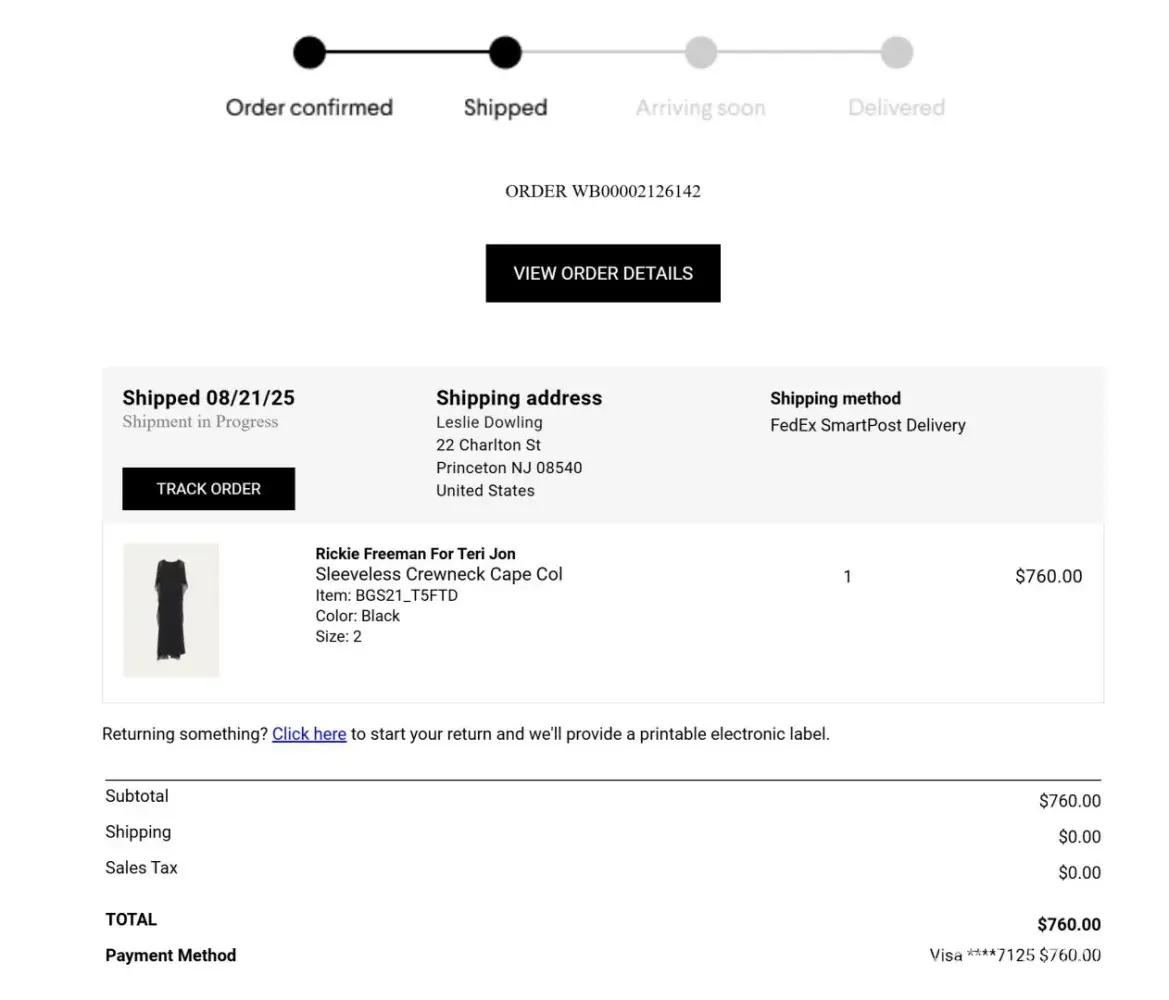The image size is (1169, 1000).
Task: Click the Order confirmed step label
Action: (x=309, y=107)
